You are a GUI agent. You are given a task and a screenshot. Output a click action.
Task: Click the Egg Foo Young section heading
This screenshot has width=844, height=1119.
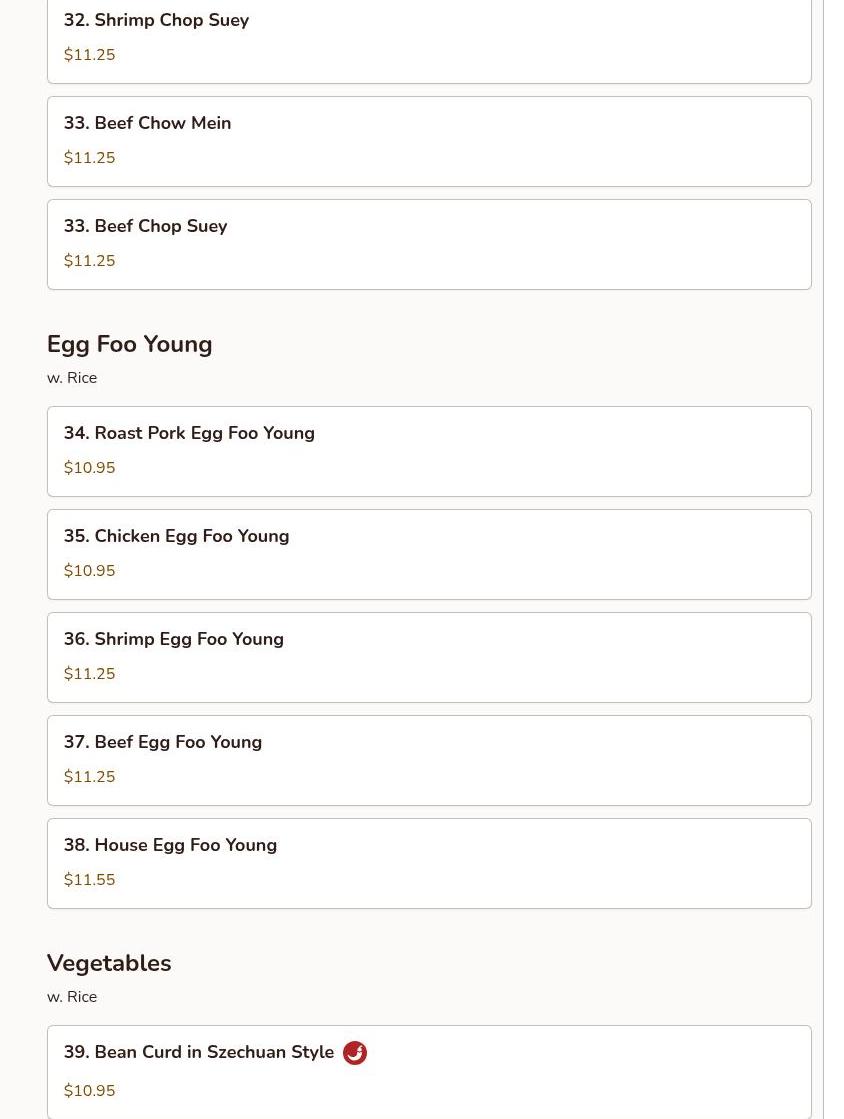[130, 344]
